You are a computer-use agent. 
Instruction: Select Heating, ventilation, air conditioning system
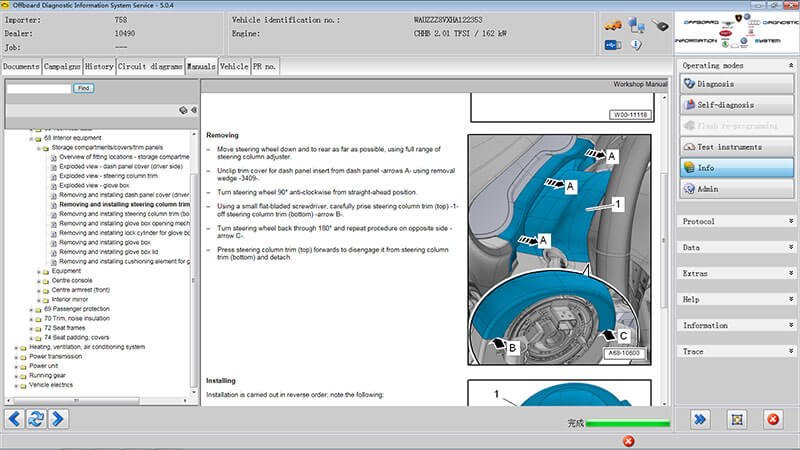coord(87,347)
